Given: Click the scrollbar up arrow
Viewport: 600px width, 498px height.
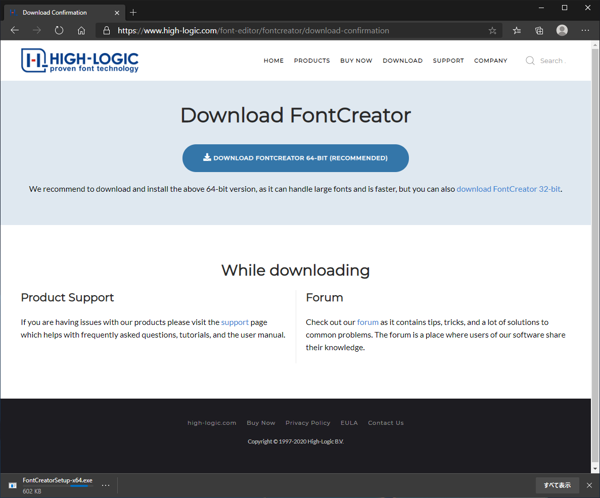Looking at the screenshot, I should (x=595, y=45).
